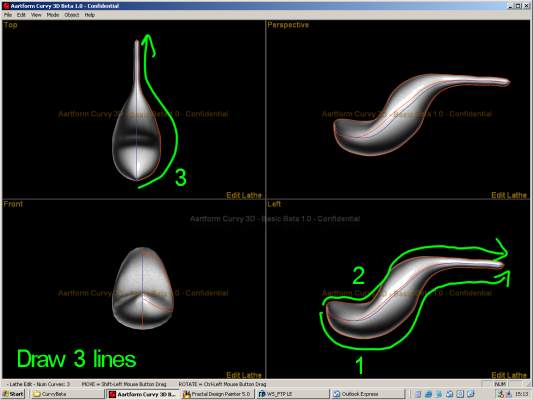Click Edit Lathe in the Perspective viewport
The image size is (533, 400).
(509, 195)
